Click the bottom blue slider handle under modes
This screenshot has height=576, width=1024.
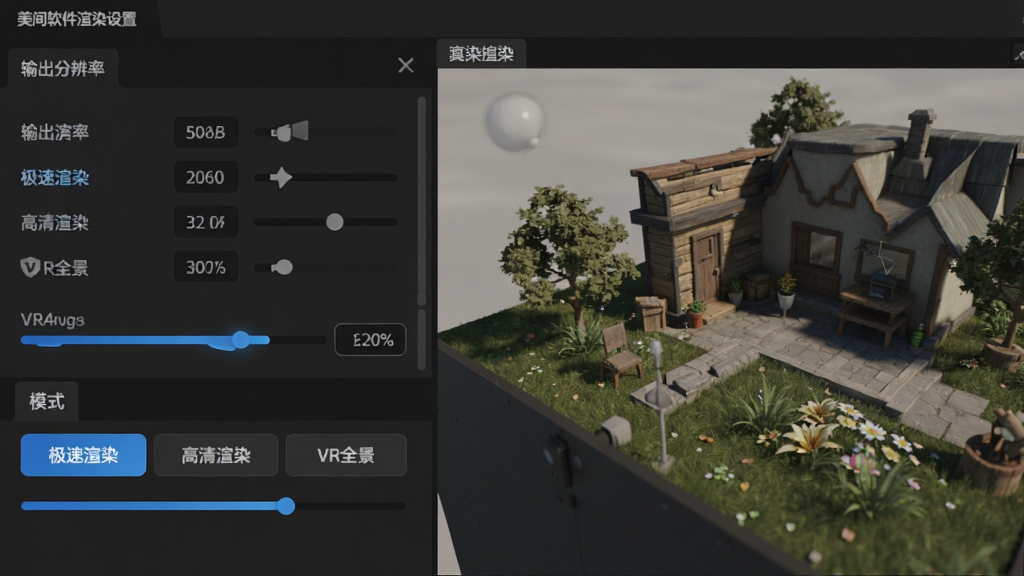(286, 505)
